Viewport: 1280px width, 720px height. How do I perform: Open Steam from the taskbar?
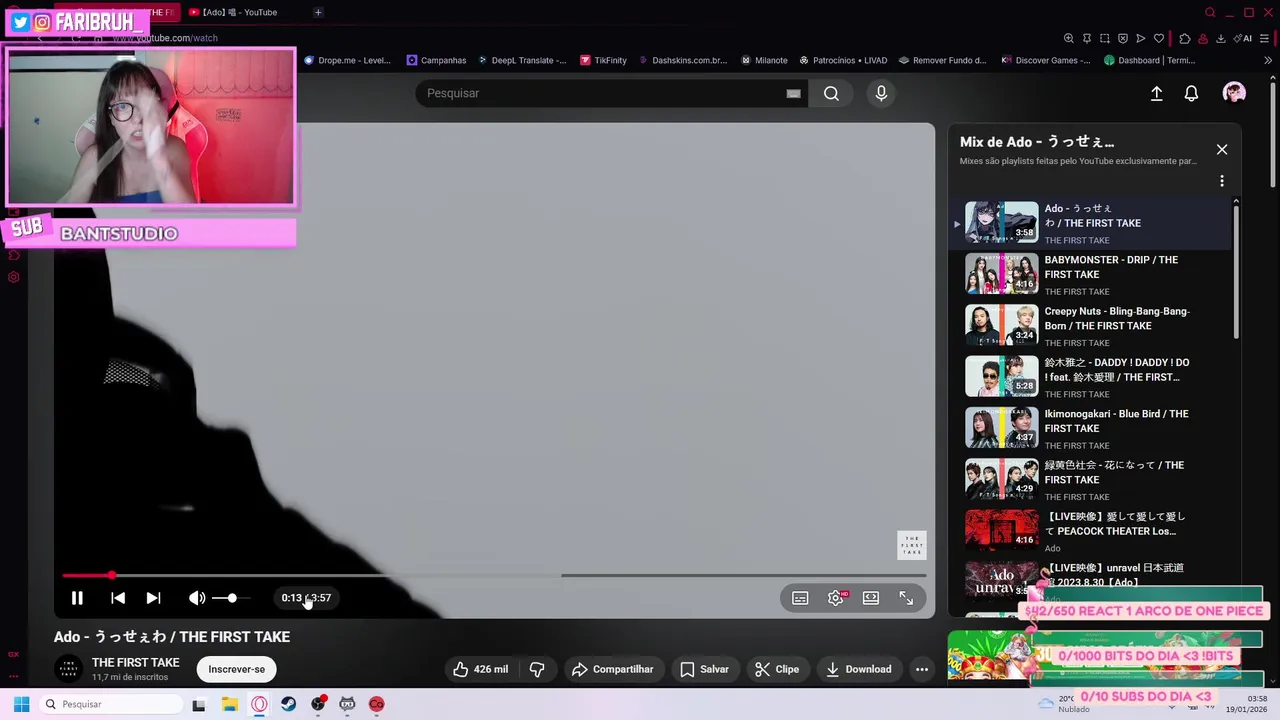click(x=289, y=704)
